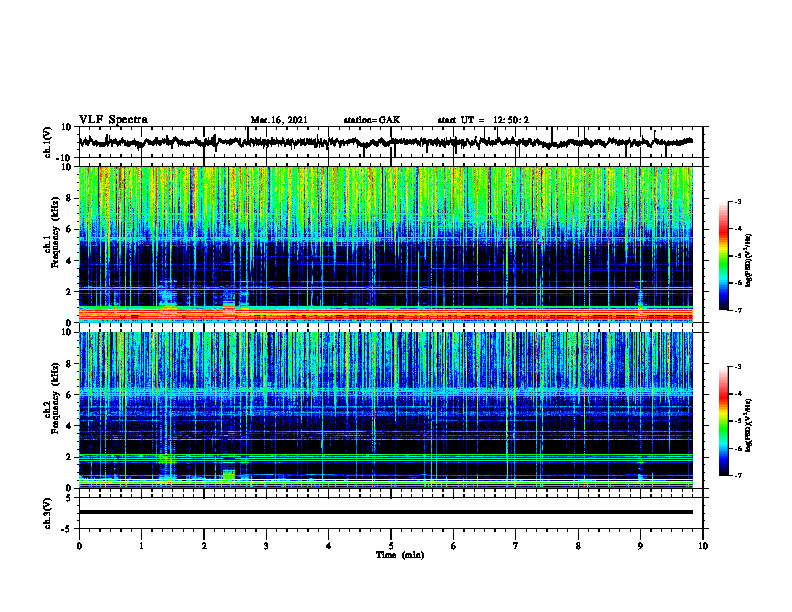
Task: Click the "-7" tick on ch.2 colorbar
Action: pyautogui.click(x=737, y=475)
